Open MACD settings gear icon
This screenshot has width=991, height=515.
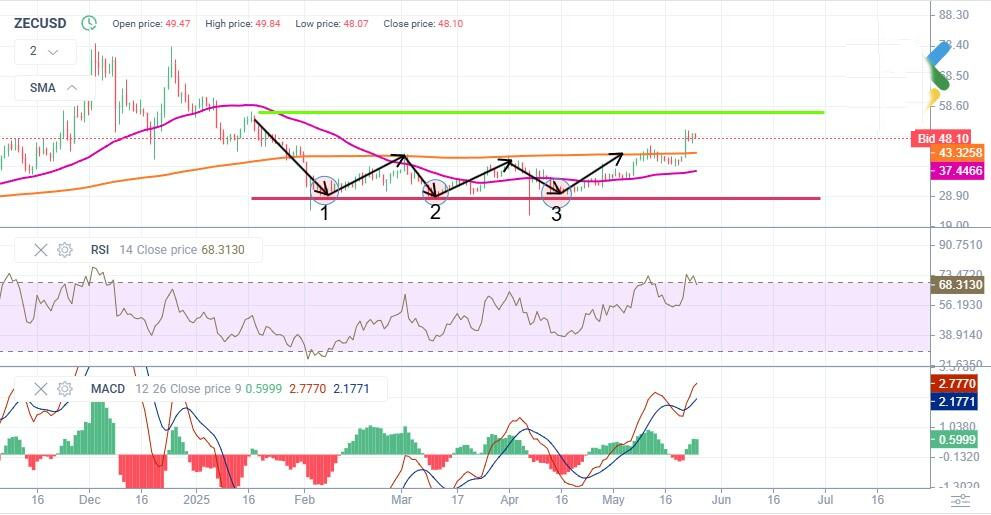click(x=65, y=388)
